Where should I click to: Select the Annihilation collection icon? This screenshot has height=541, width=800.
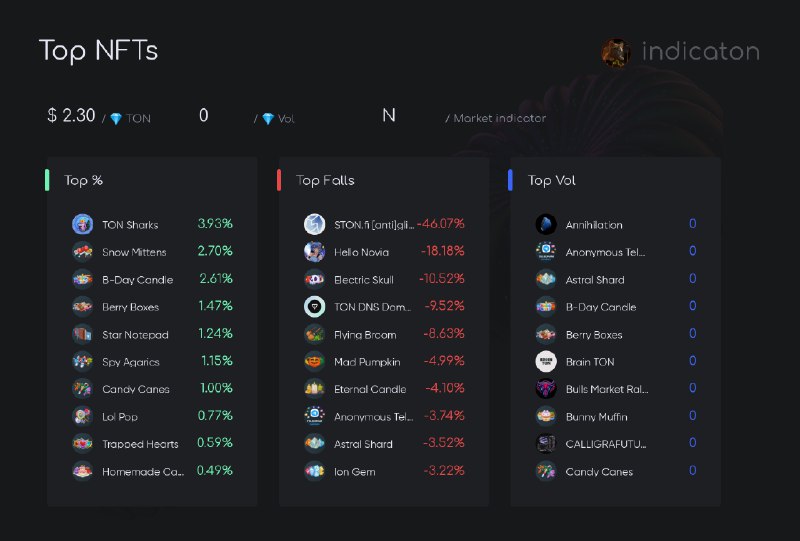pyautogui.click(x=546, y=224)
